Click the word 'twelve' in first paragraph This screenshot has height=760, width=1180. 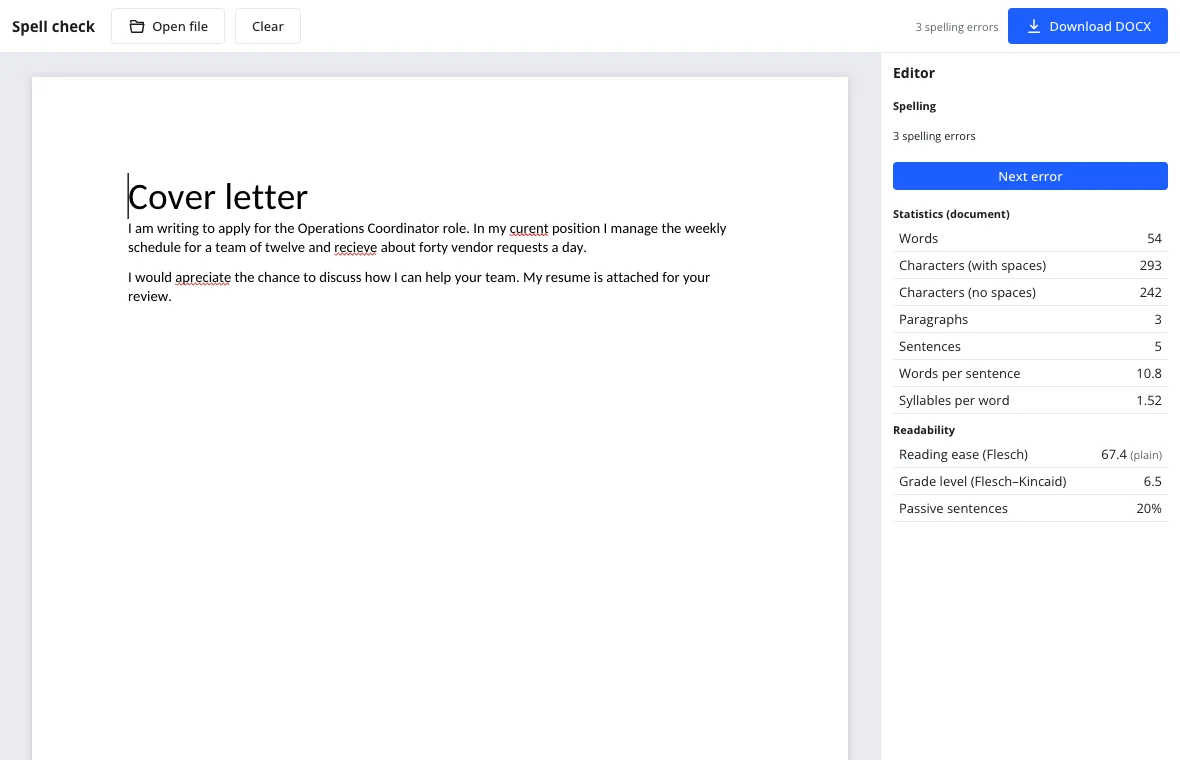click(284, 248)
